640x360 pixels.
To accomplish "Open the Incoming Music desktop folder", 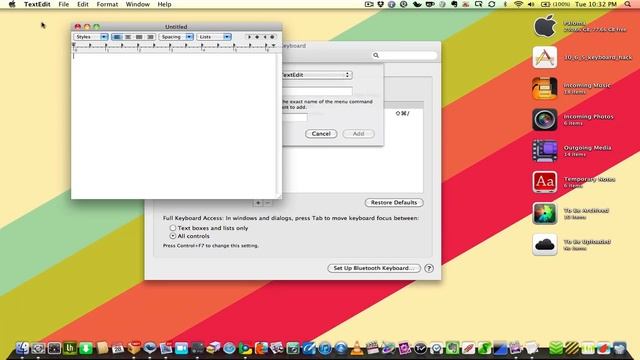I will pos(544,88).
